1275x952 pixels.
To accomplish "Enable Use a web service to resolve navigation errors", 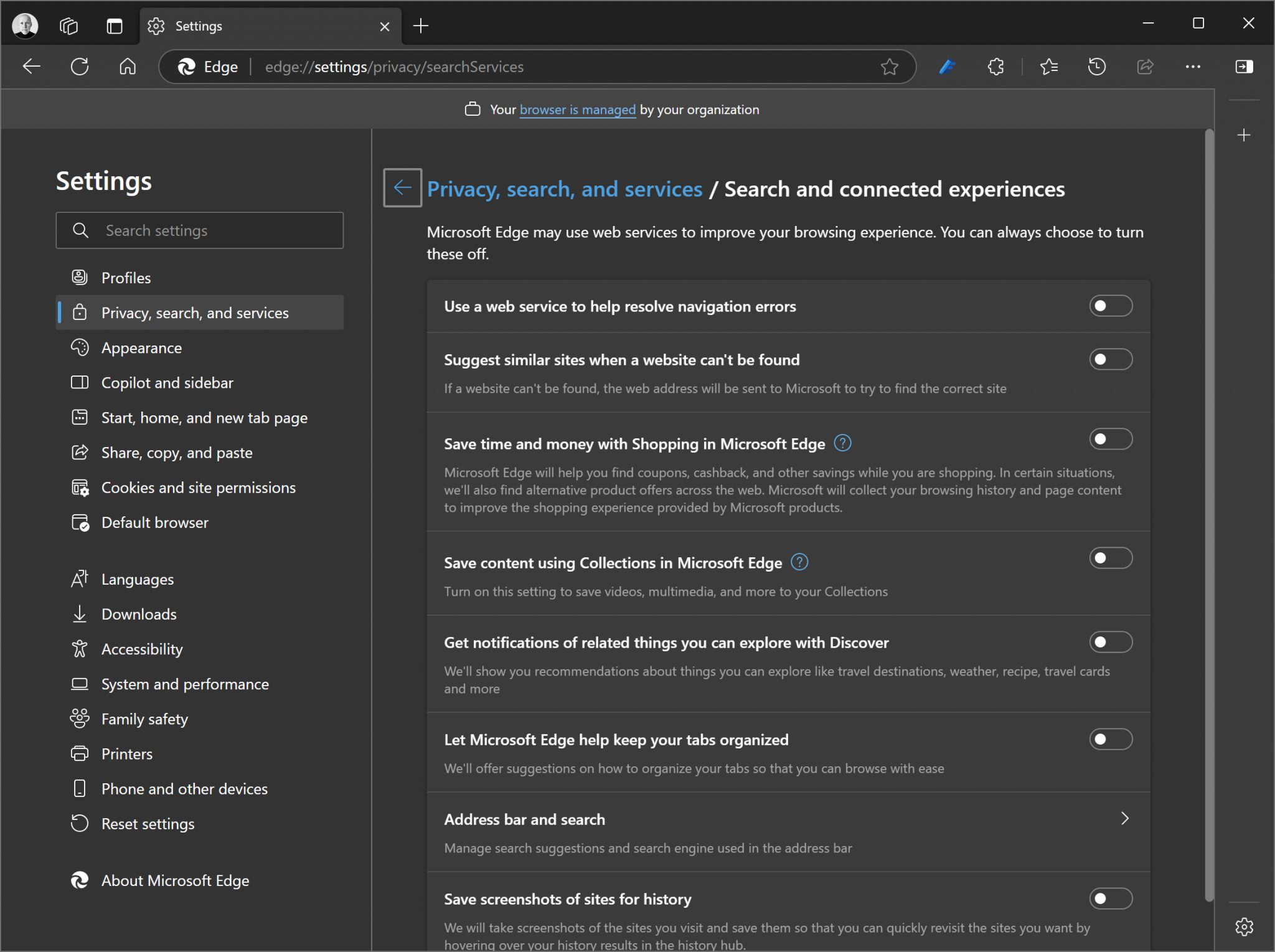I will [x=1111, y=306].
